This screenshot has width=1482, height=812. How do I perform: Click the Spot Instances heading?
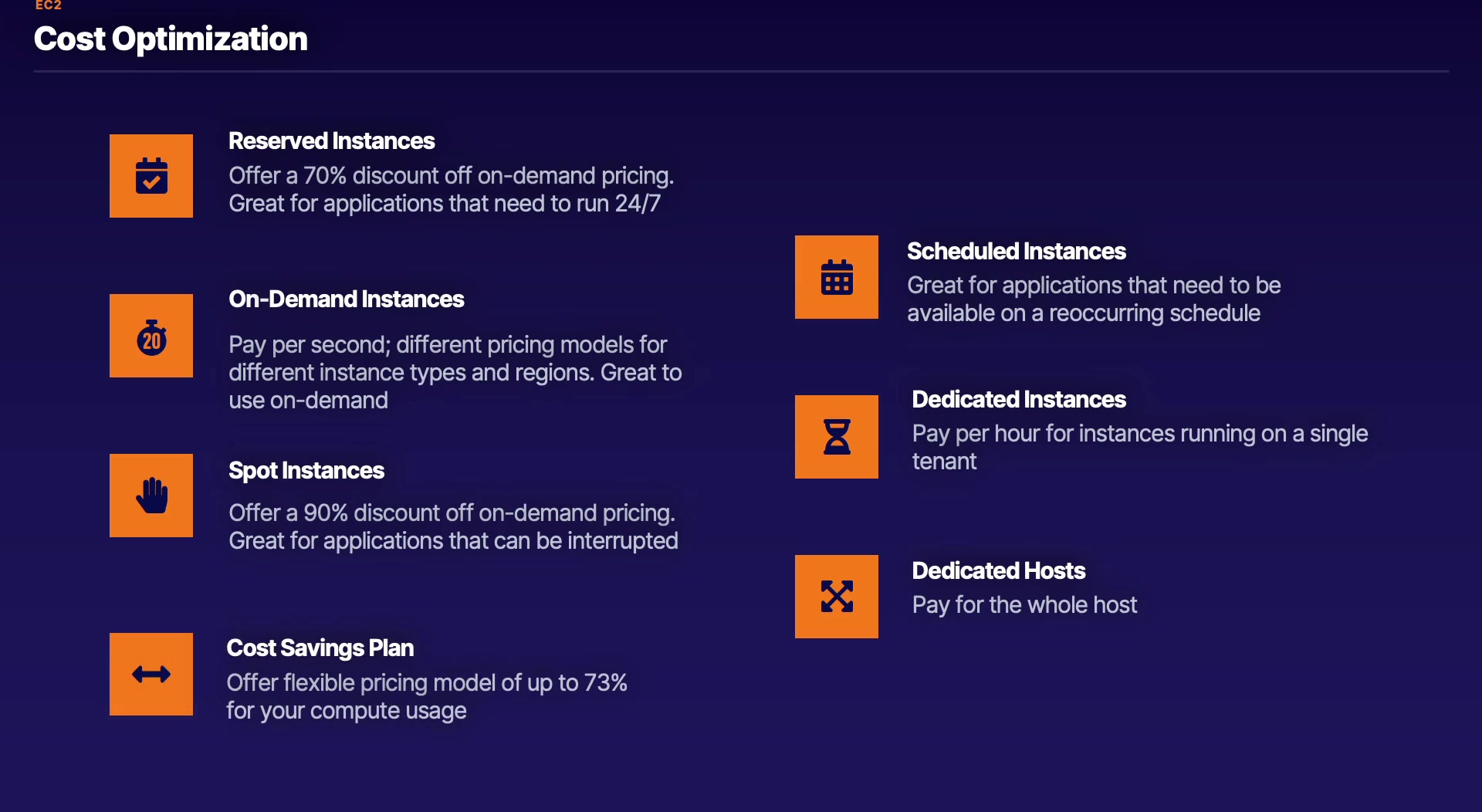(306, 471)
